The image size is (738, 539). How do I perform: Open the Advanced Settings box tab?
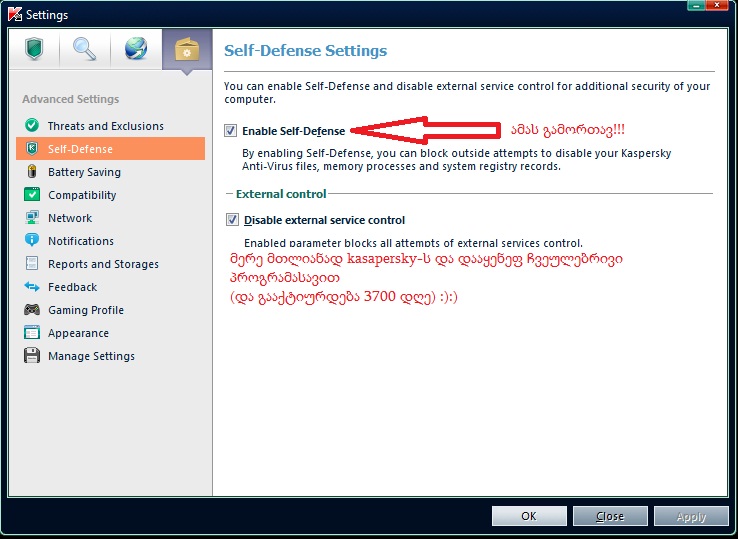pyautogui.click(x=187, y=49)
